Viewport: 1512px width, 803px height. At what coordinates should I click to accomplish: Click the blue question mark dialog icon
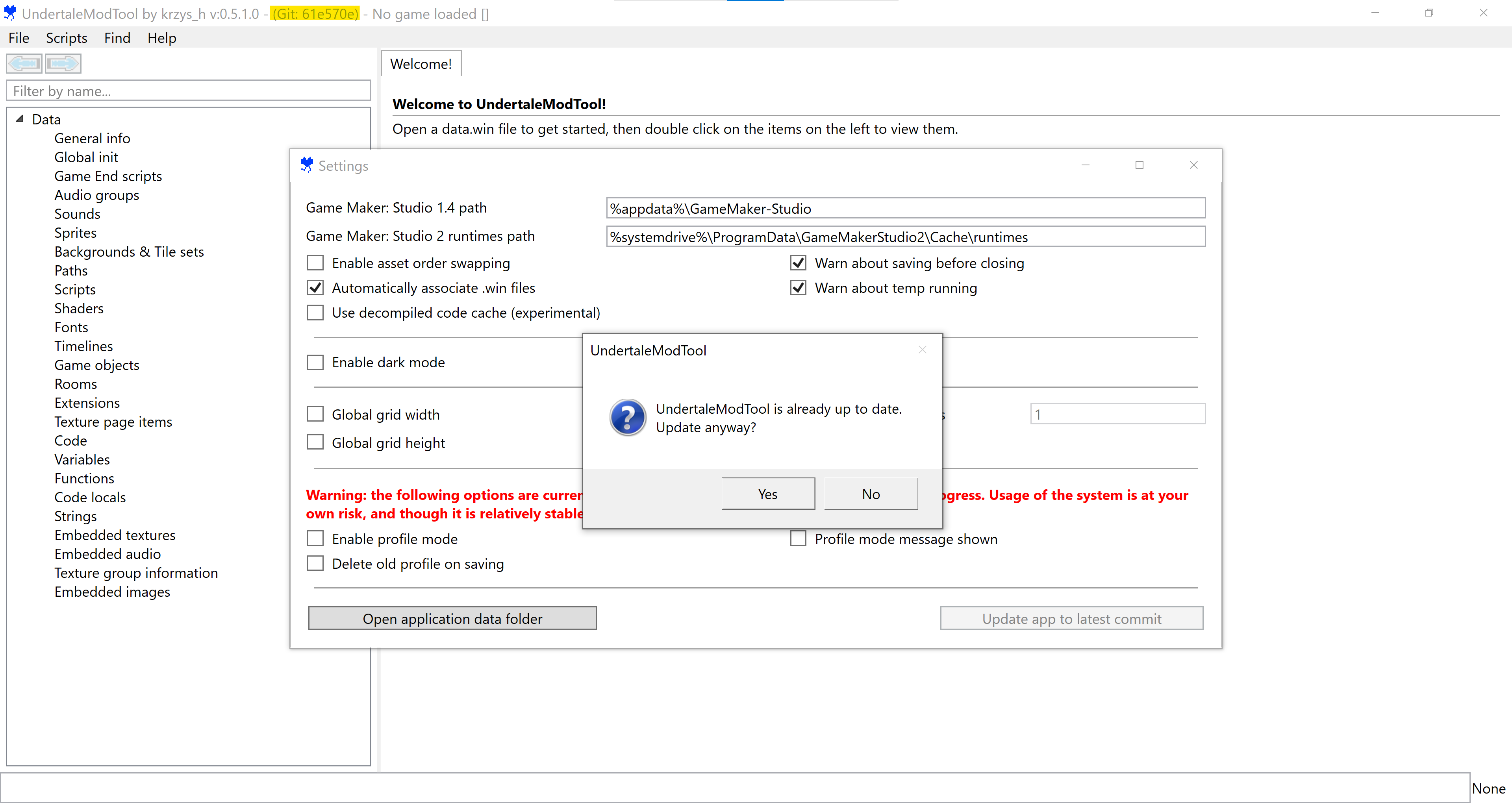(628, 417)
